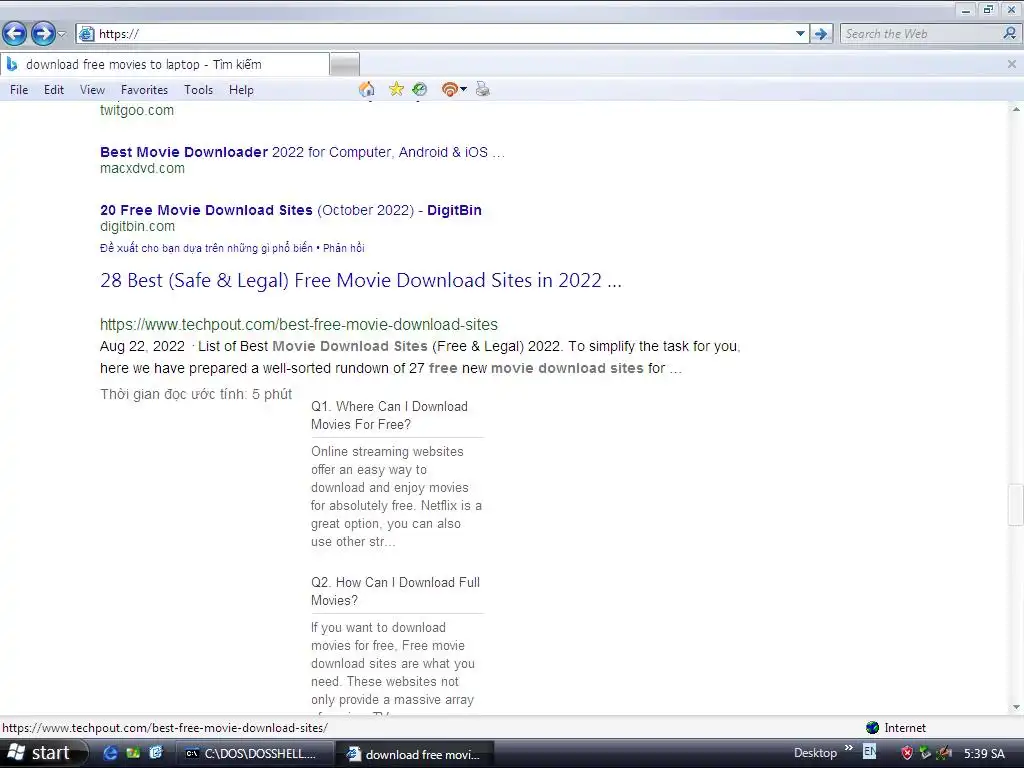The height and width of the screenshot is (768, 1024).
Task: Open 28 Best Free Movie Download Sites result
Action: pos(360,280)
